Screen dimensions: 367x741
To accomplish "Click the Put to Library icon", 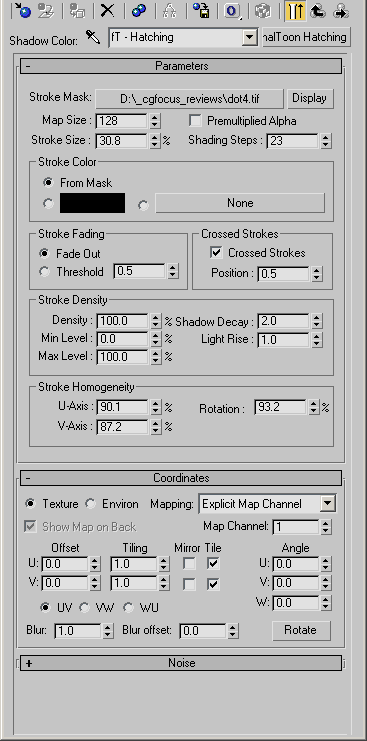I will 202,10.
